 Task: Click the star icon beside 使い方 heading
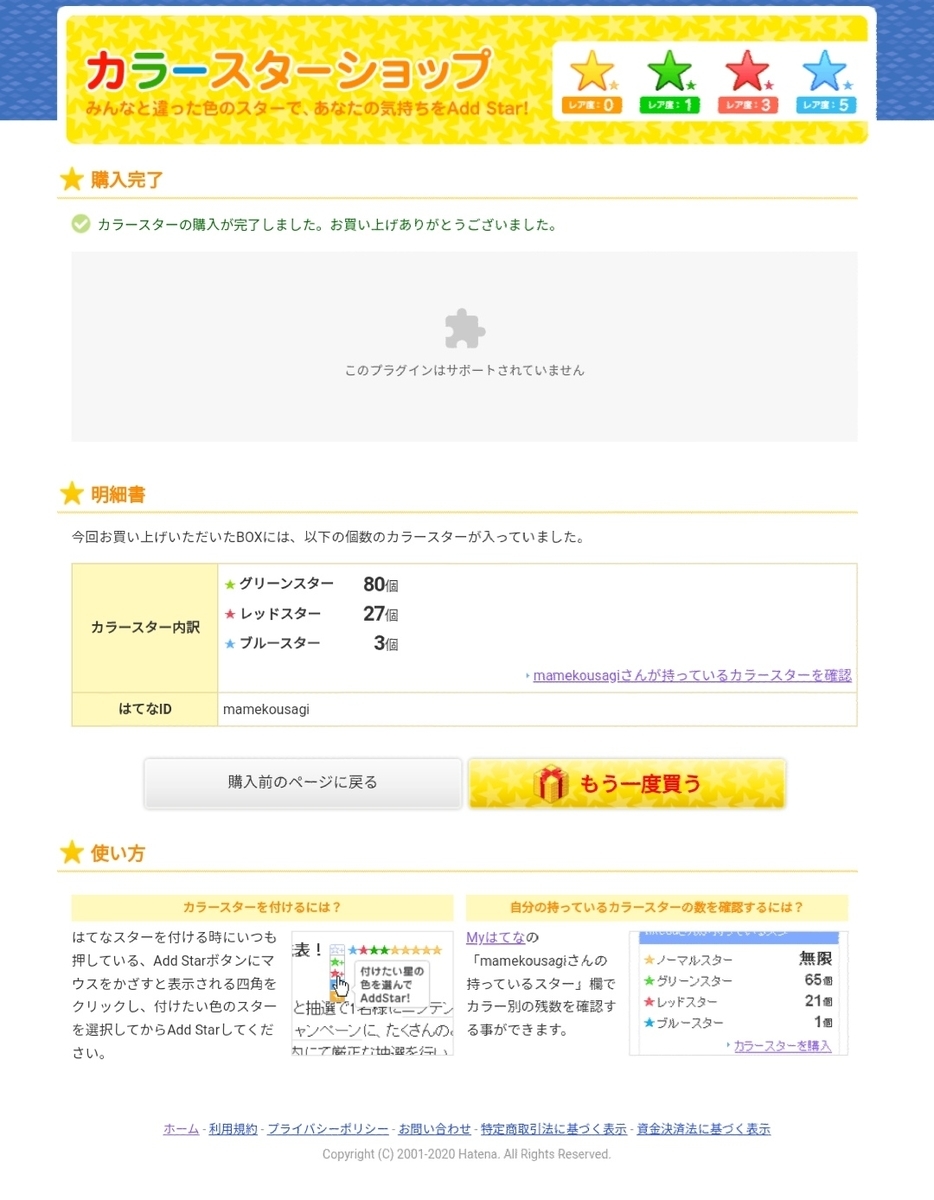(71, 852)
